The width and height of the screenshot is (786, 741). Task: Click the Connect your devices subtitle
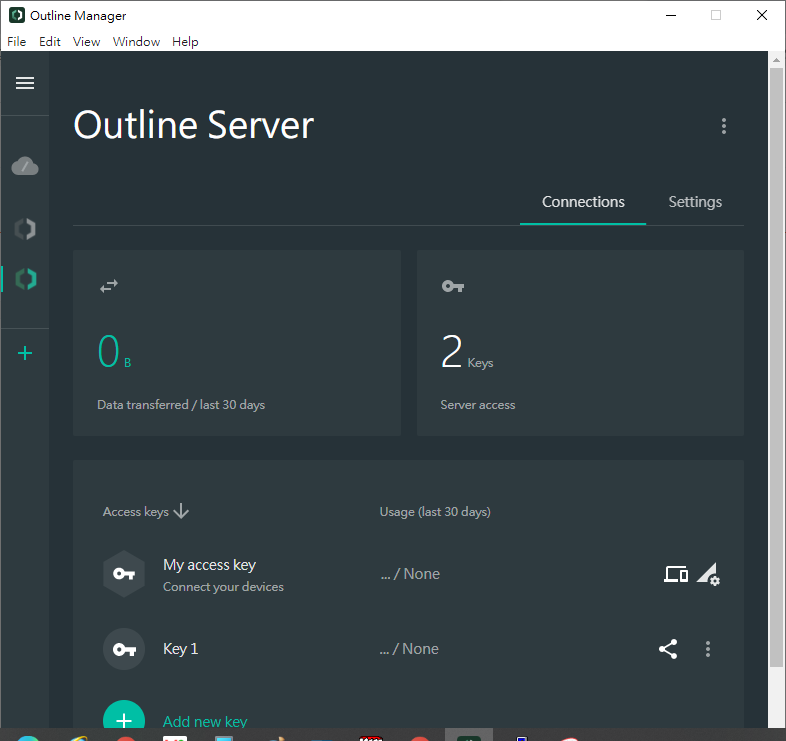pyautogui.click(x=223, y=587)
